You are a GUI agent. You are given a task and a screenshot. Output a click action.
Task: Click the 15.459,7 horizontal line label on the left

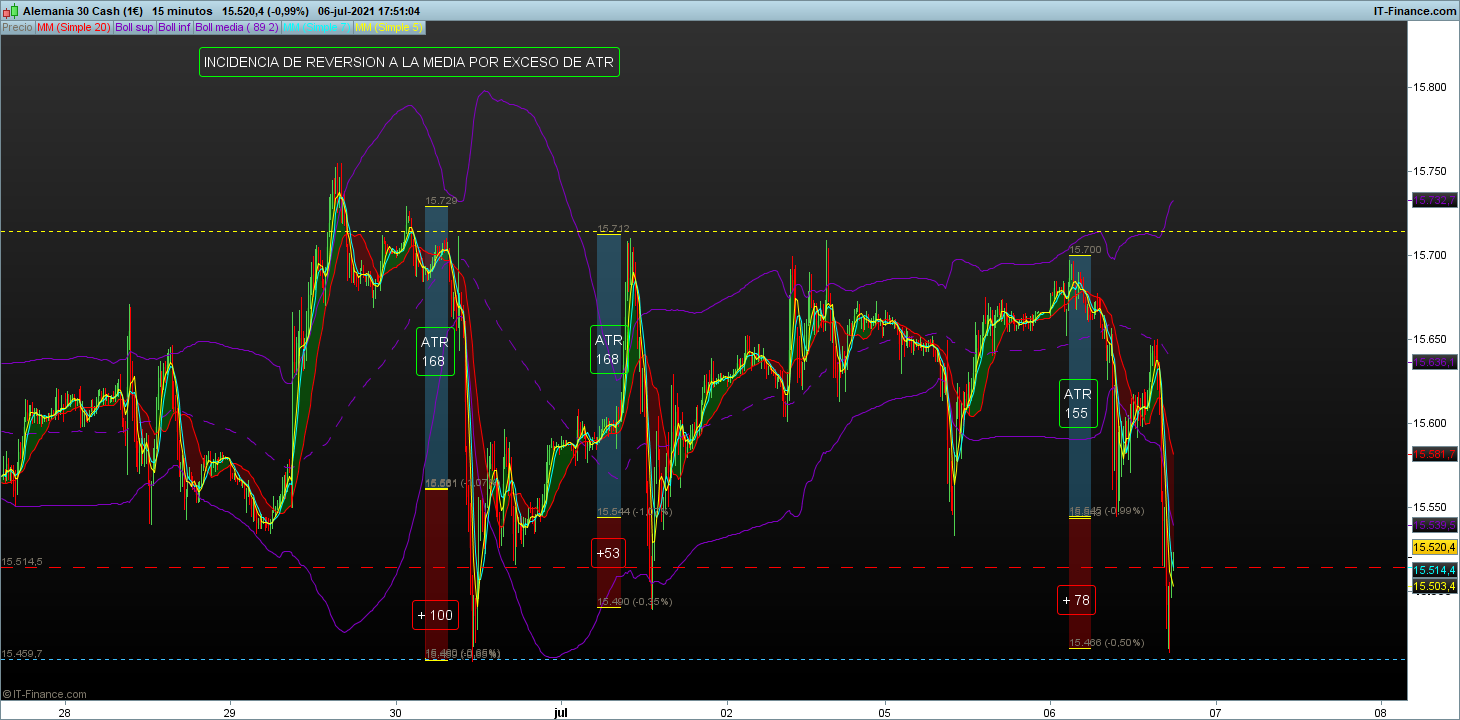click(22, 654)
